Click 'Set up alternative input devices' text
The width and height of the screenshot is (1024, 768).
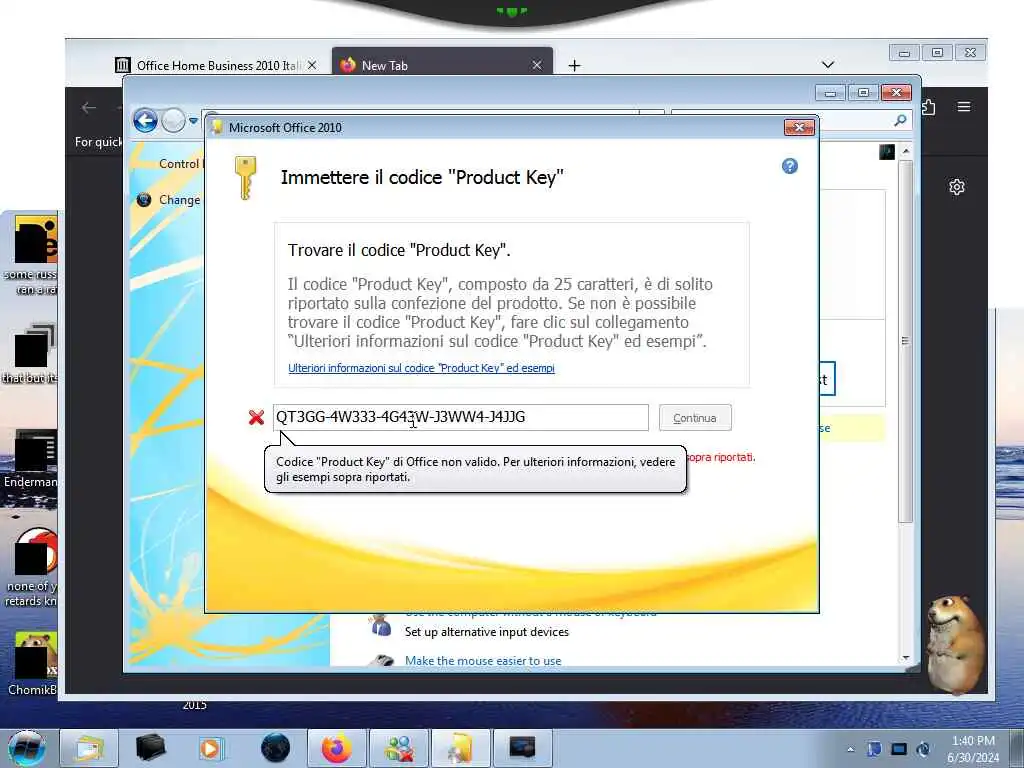(x=487, y=632)
